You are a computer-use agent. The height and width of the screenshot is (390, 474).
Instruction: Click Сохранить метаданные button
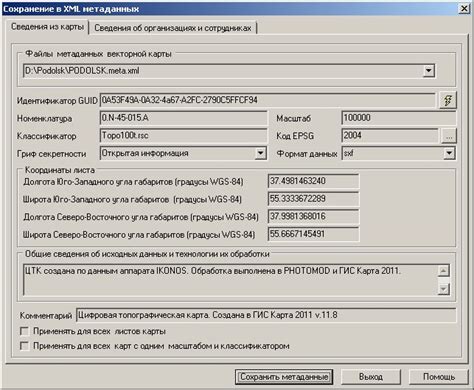click(284, 377)
